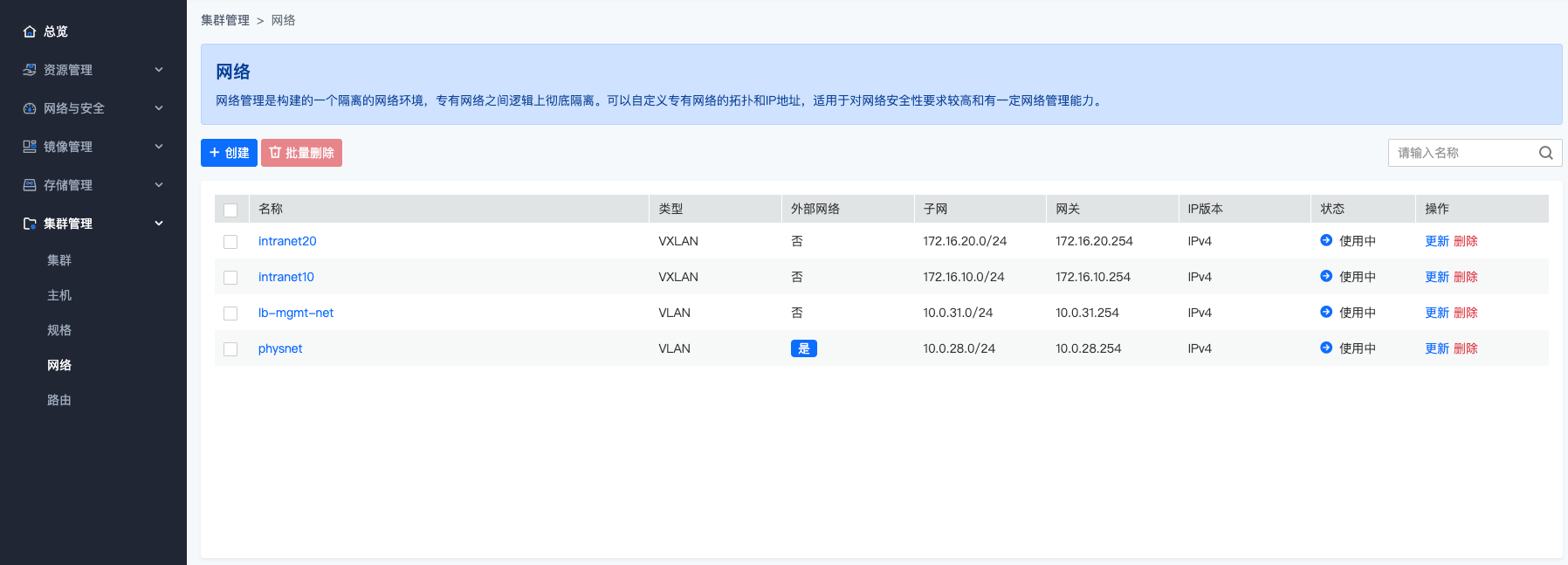The width and height of the screenshot is (1568, 565).
Task: Expand the 资源管理 menu chevron
Action: (x=159, y=70)
